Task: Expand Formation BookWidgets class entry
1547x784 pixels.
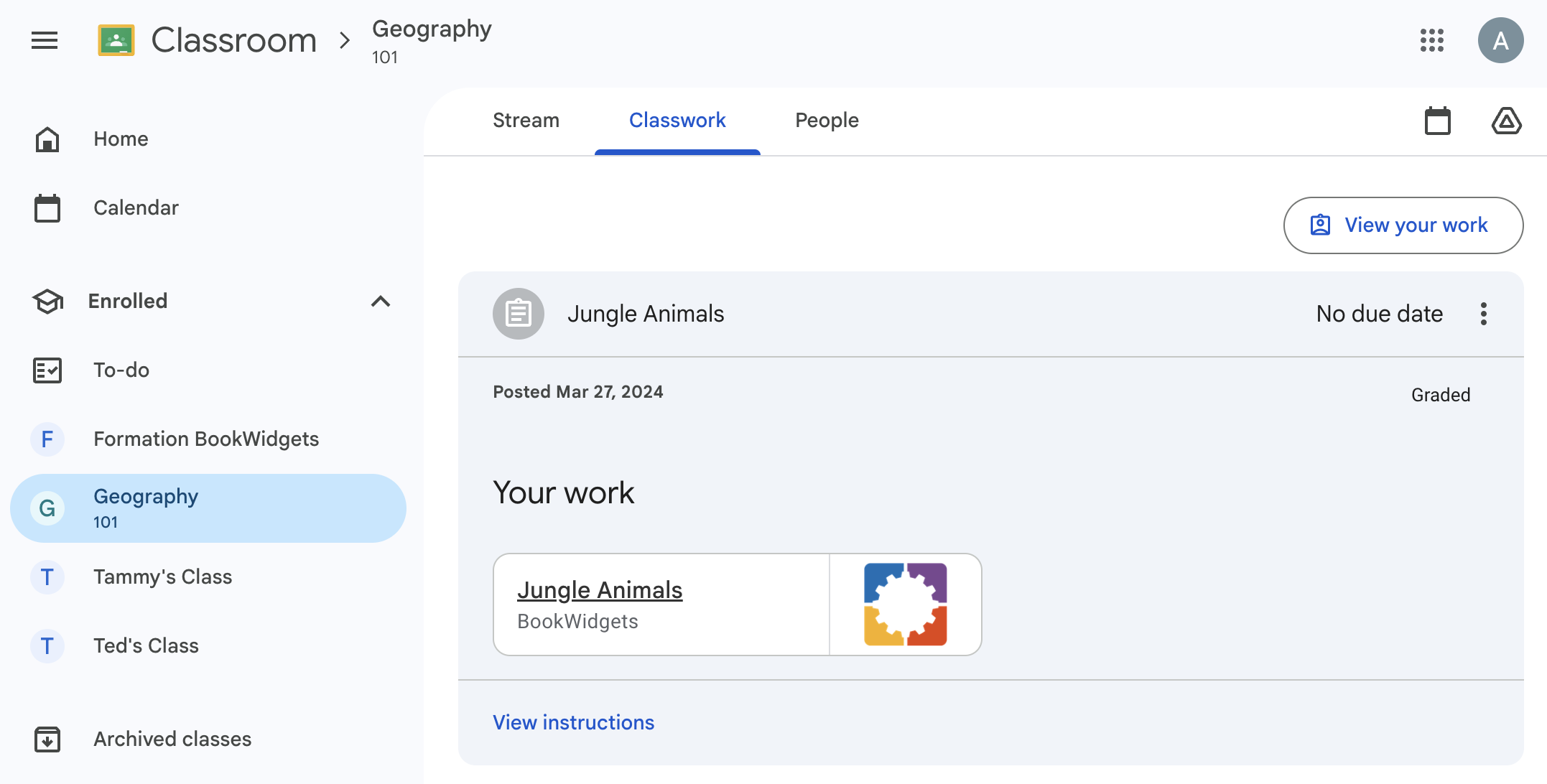Action: 206,439
